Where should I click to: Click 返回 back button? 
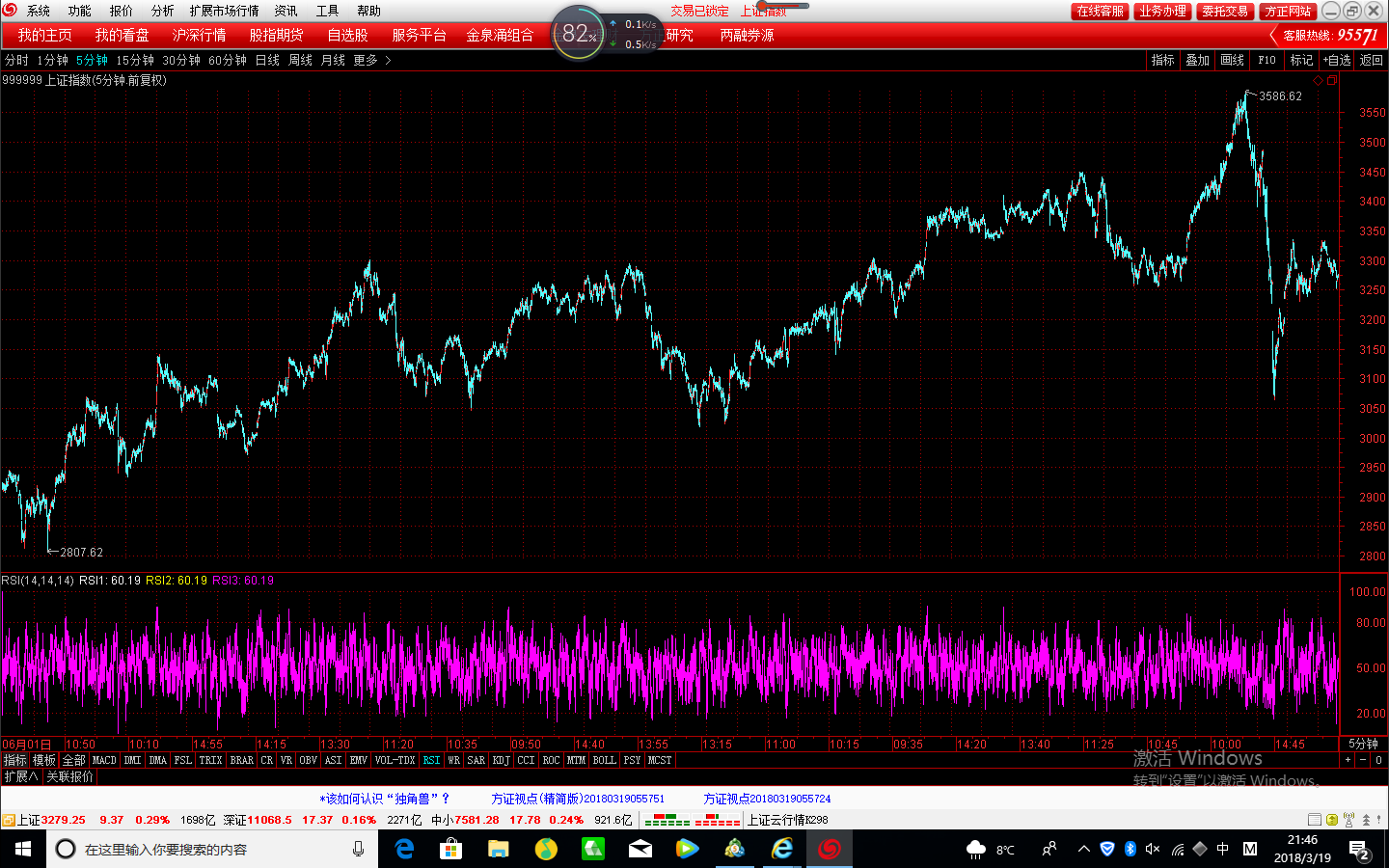coord(1372,60)
